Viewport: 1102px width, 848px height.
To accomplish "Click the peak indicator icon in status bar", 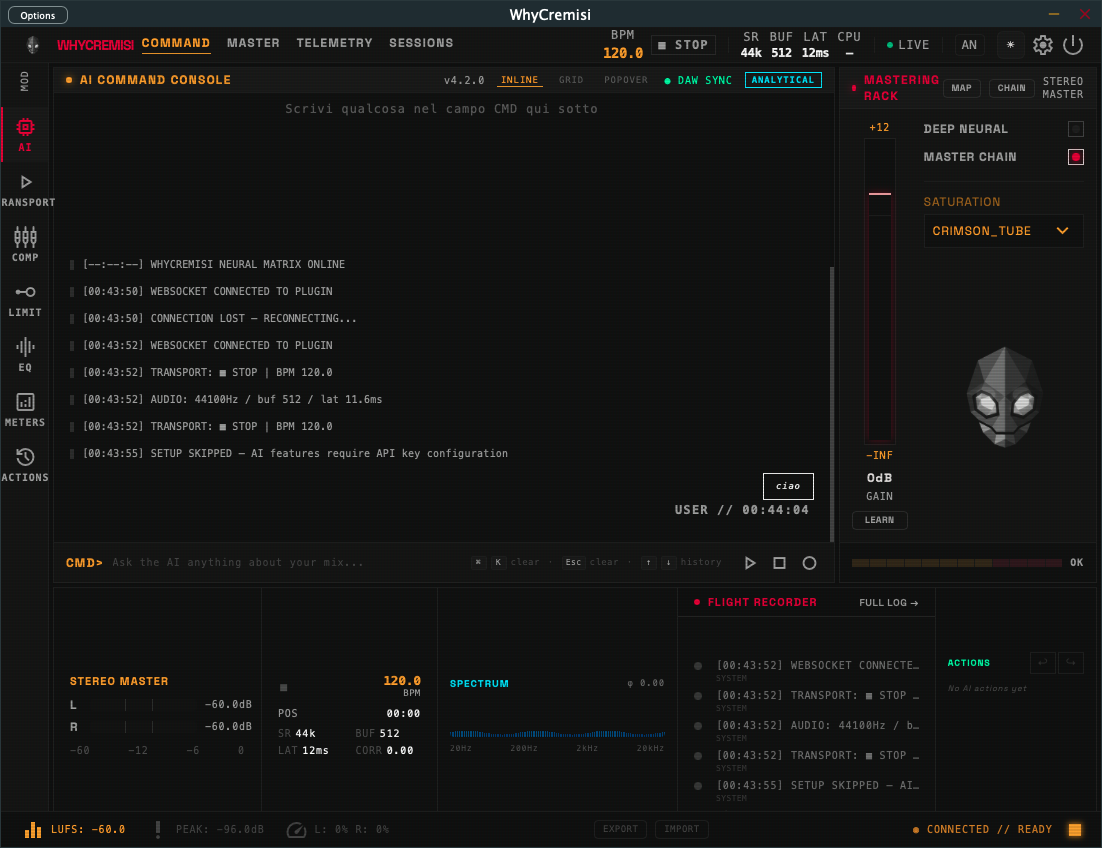I will [158, 830].
